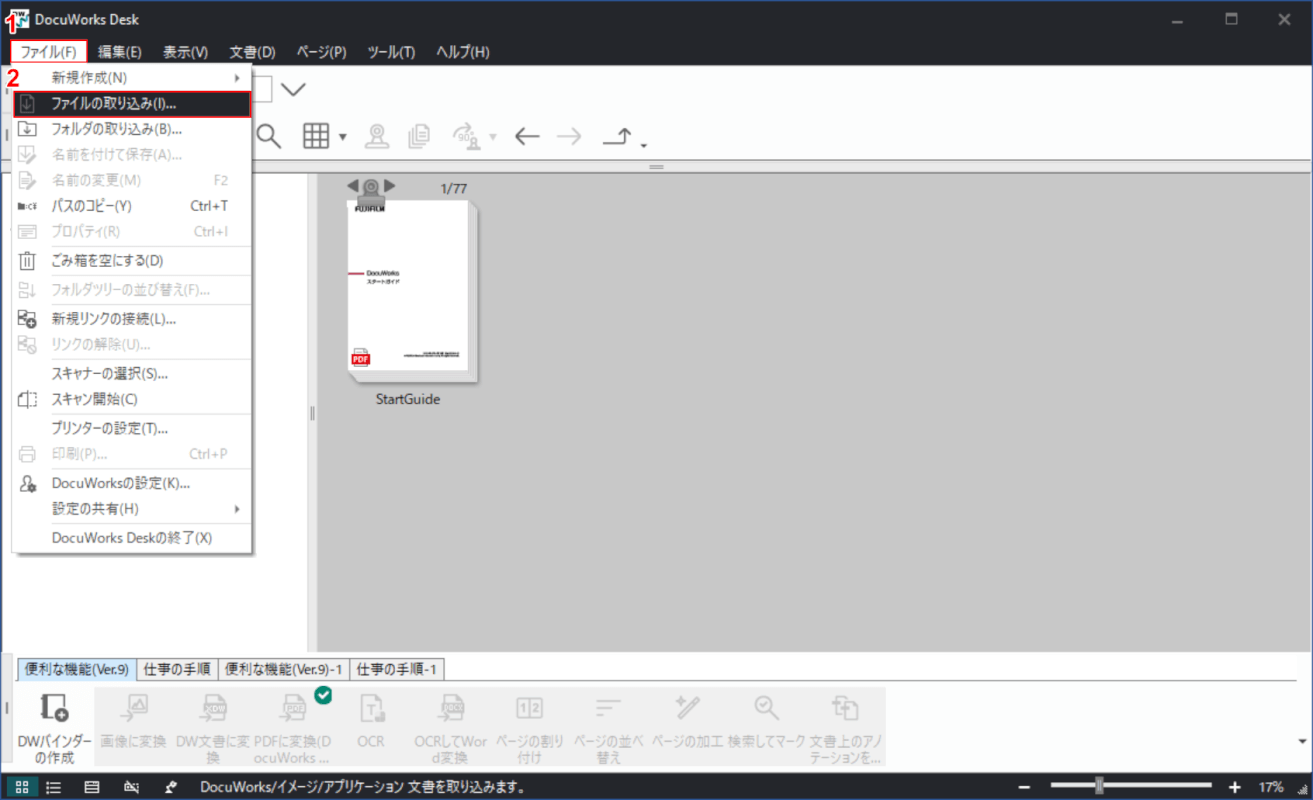Image resolution: width=1313 pixels, height=800 pixels.
Task: Switch to 便利な機能(Ver.9) tab
Action: tap(77, 669)
